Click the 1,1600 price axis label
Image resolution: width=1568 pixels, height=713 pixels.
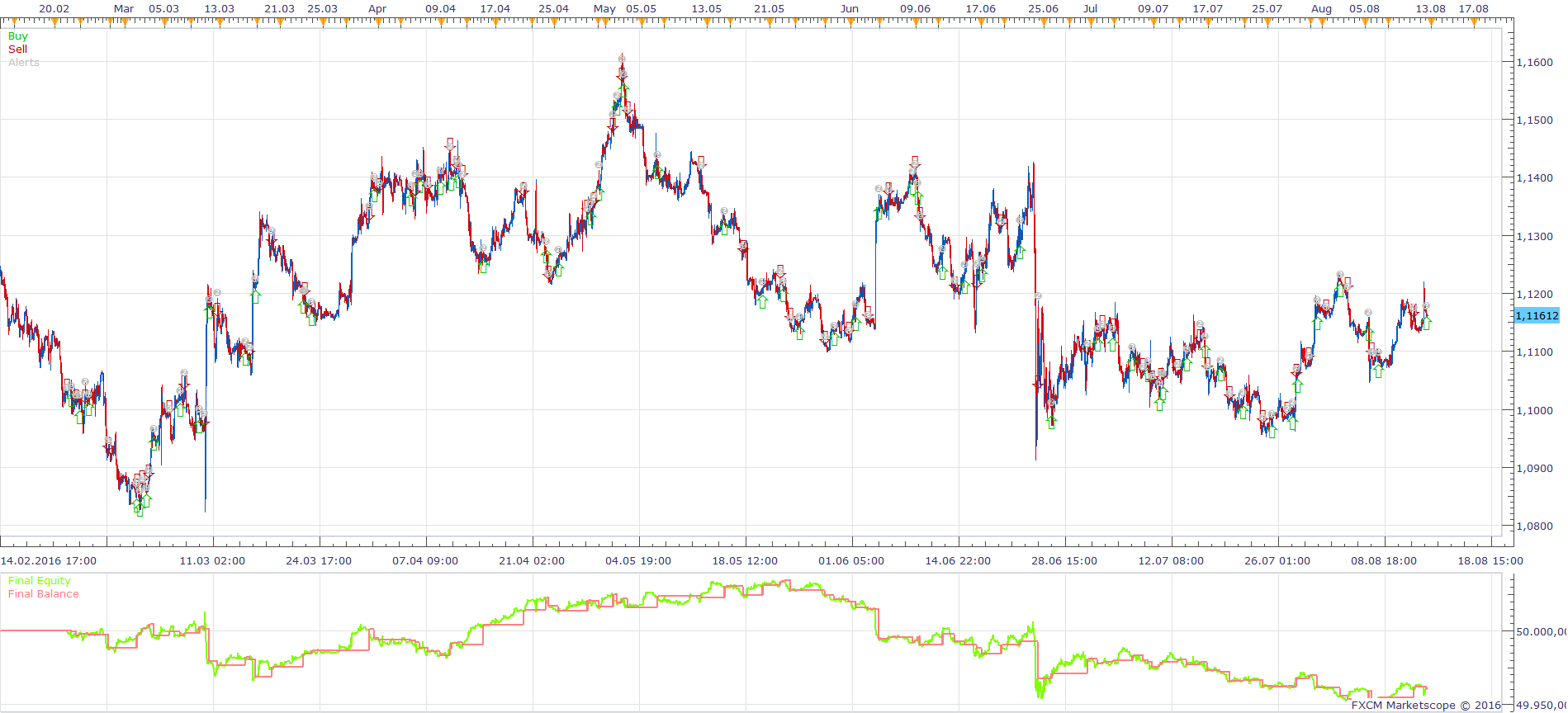tap(1535, 63)
